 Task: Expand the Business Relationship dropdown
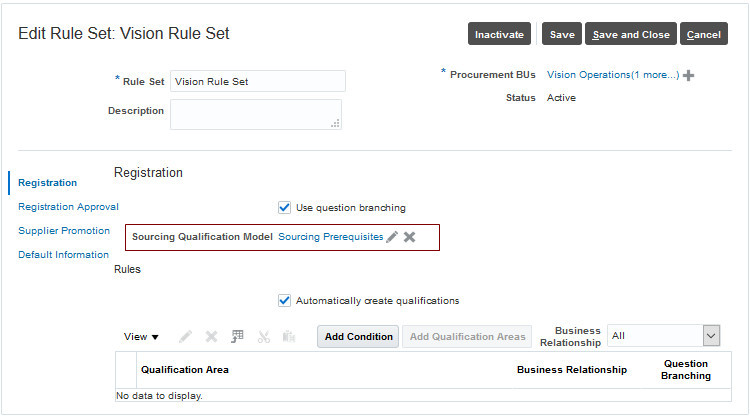(x=711, y=336)
